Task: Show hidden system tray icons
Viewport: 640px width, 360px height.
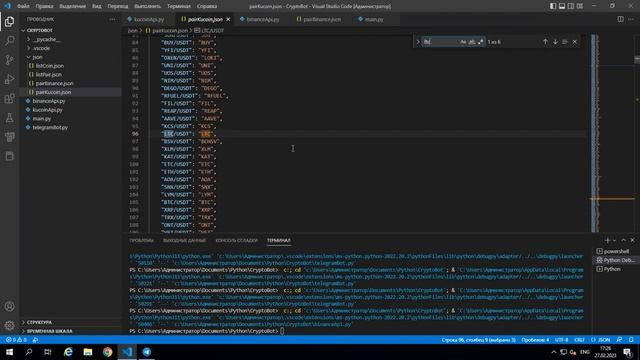Action: pos(553,352)
